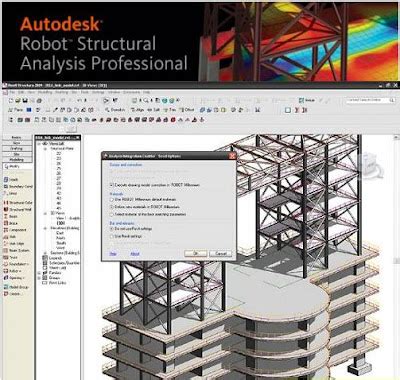This screenshot has height=380, width=400.
Task: Select the Slab Edge tool
Action: tap(14, 244)
